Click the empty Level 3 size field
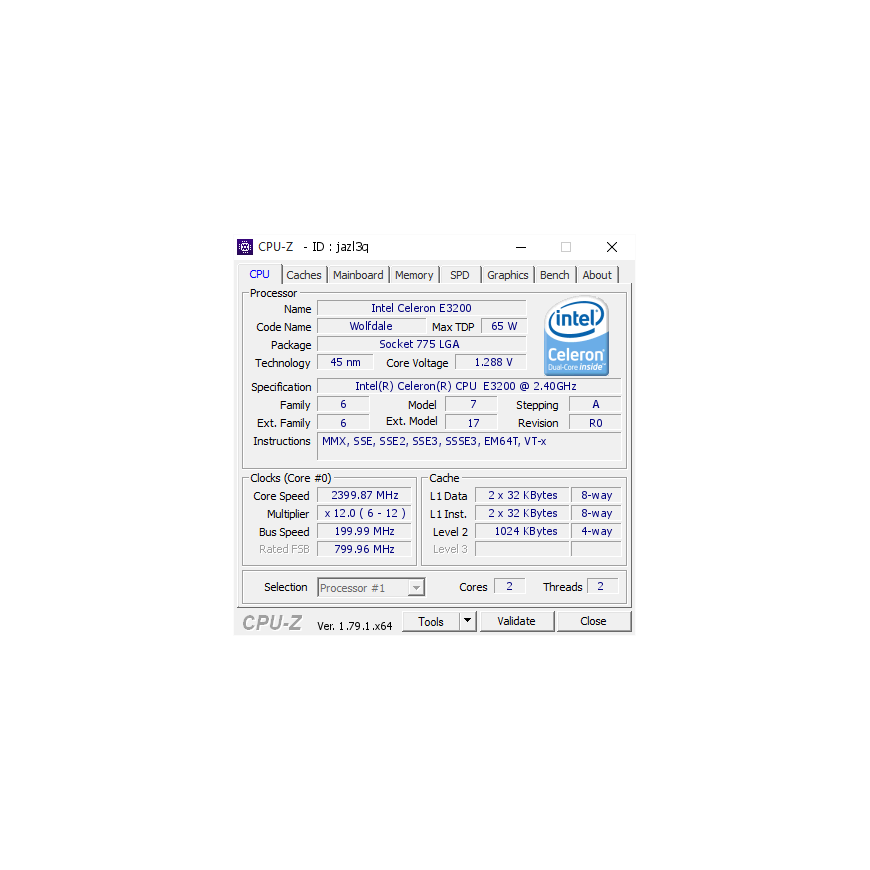 (x=523, y=549)
